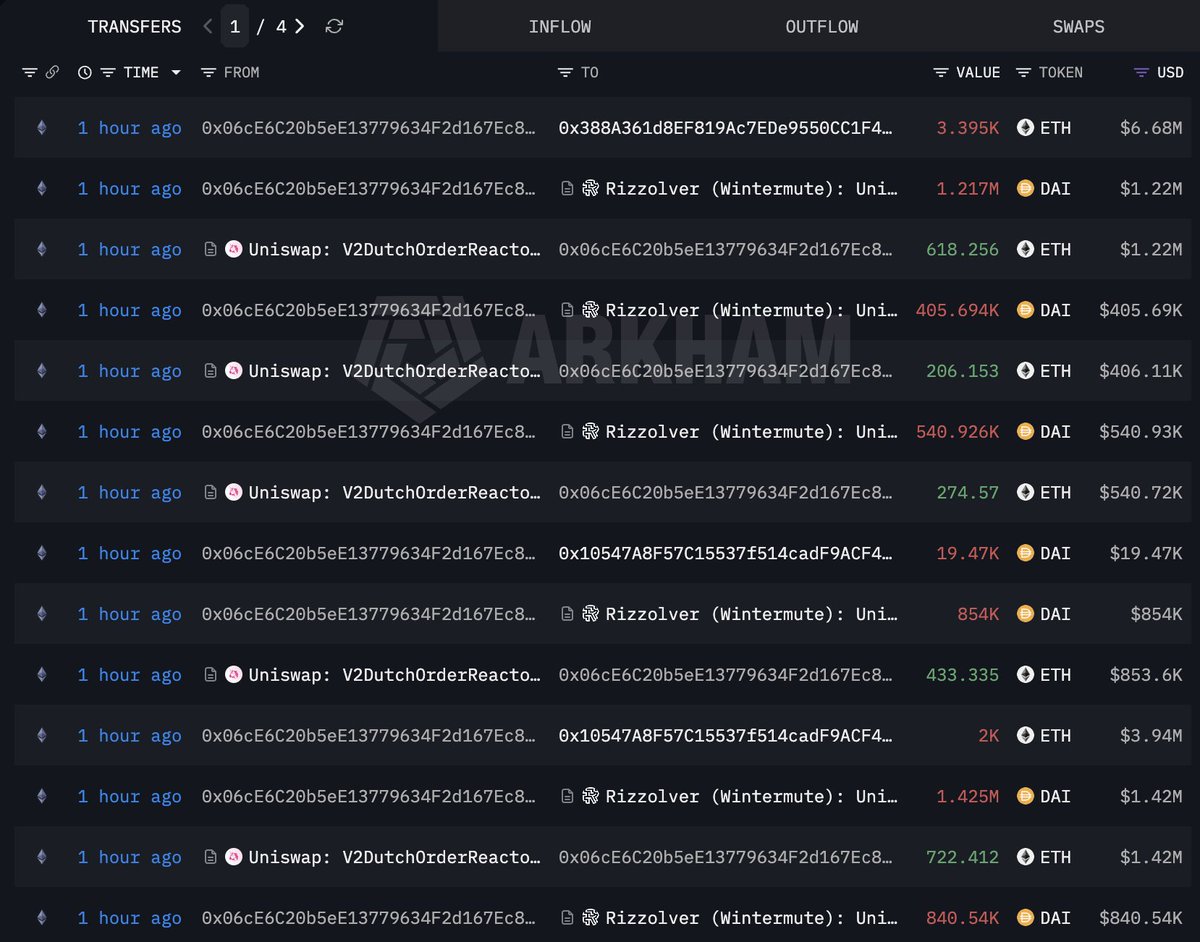Click ETH token icon on the 618.256 row
The width and height of the screenshot is (1200, 942).
click(1025, 249)
